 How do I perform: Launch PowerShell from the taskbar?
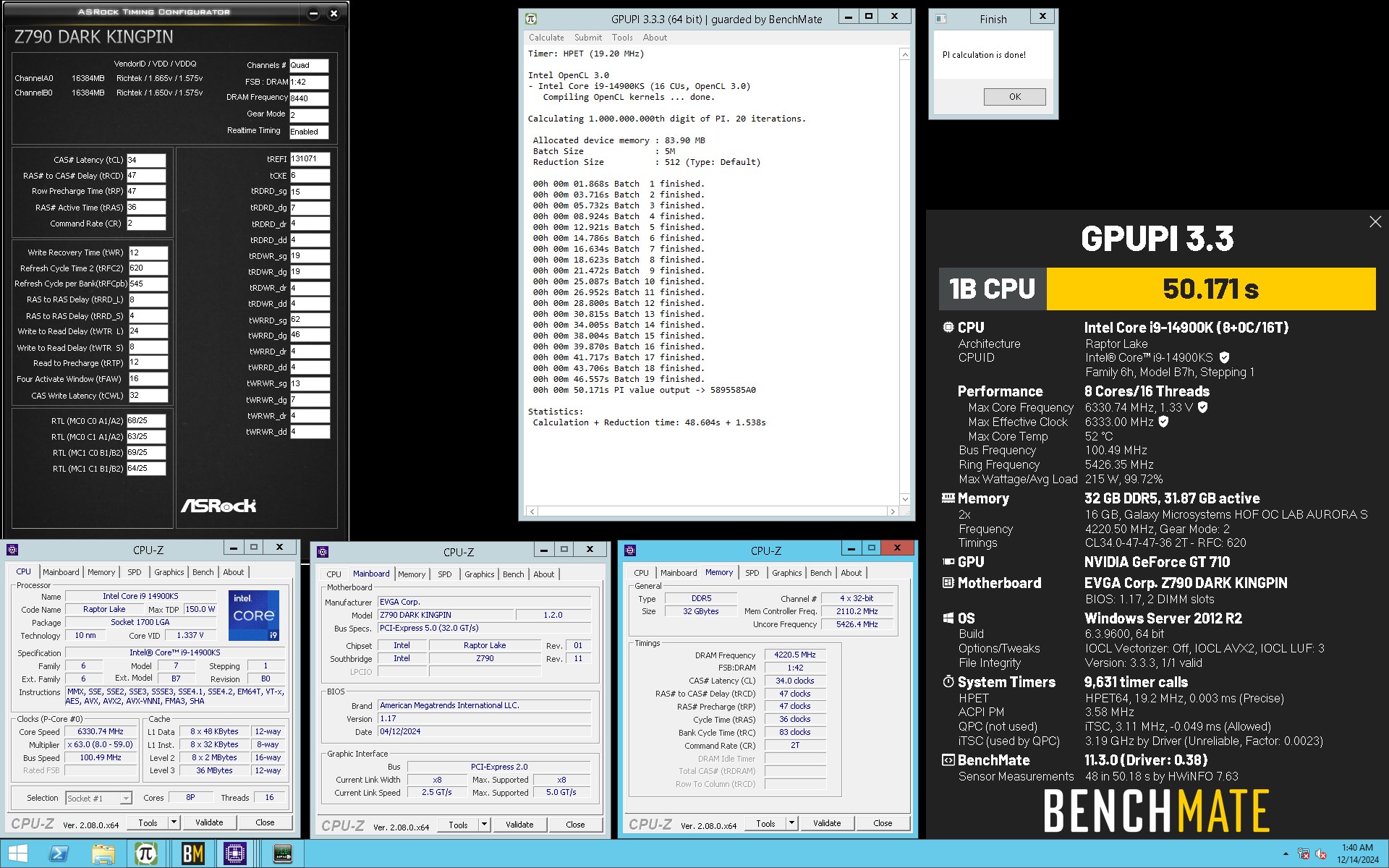(59, 854)
